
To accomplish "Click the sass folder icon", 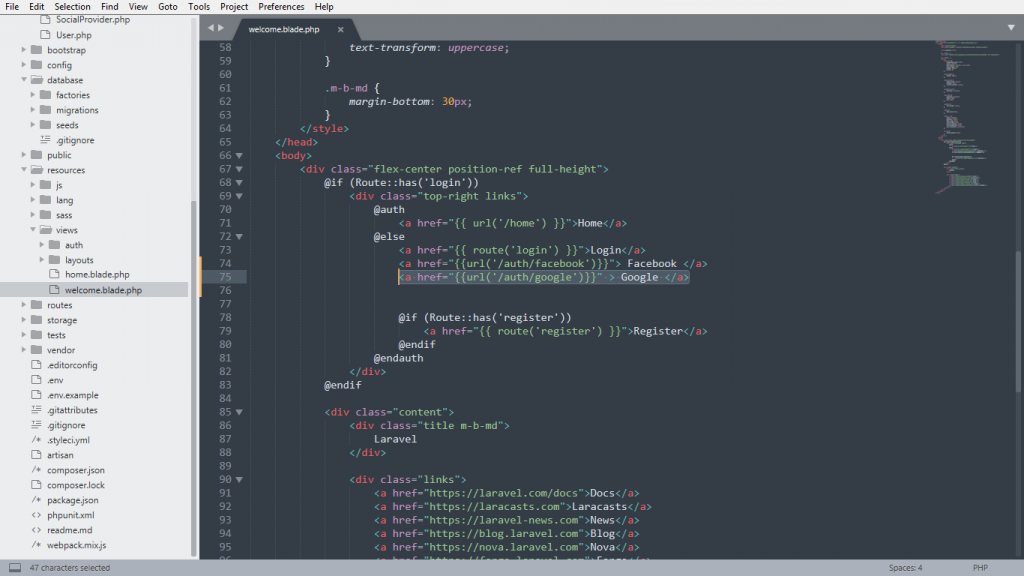I will pos(46,215).
